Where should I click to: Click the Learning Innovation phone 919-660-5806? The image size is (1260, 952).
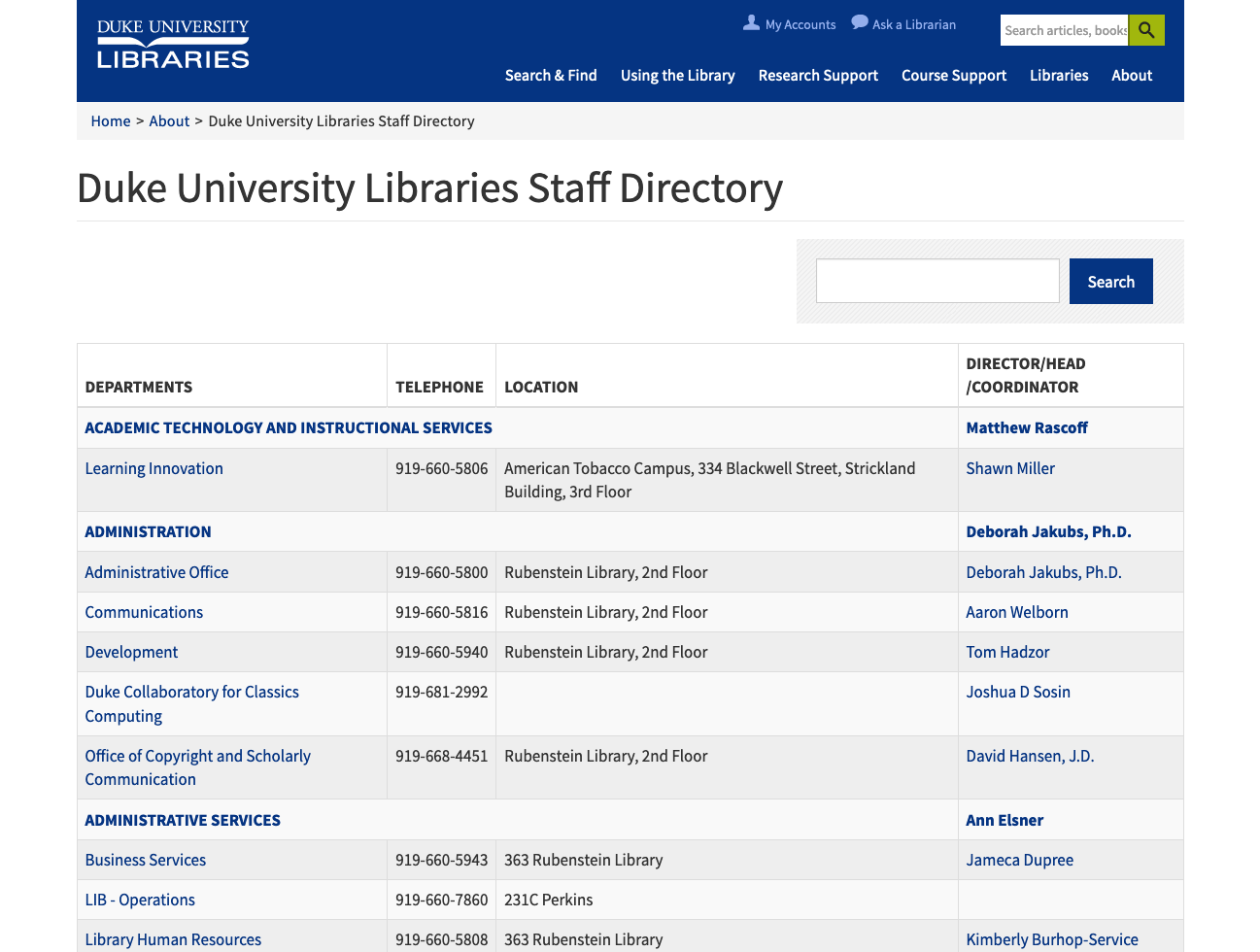pos(441,468)
